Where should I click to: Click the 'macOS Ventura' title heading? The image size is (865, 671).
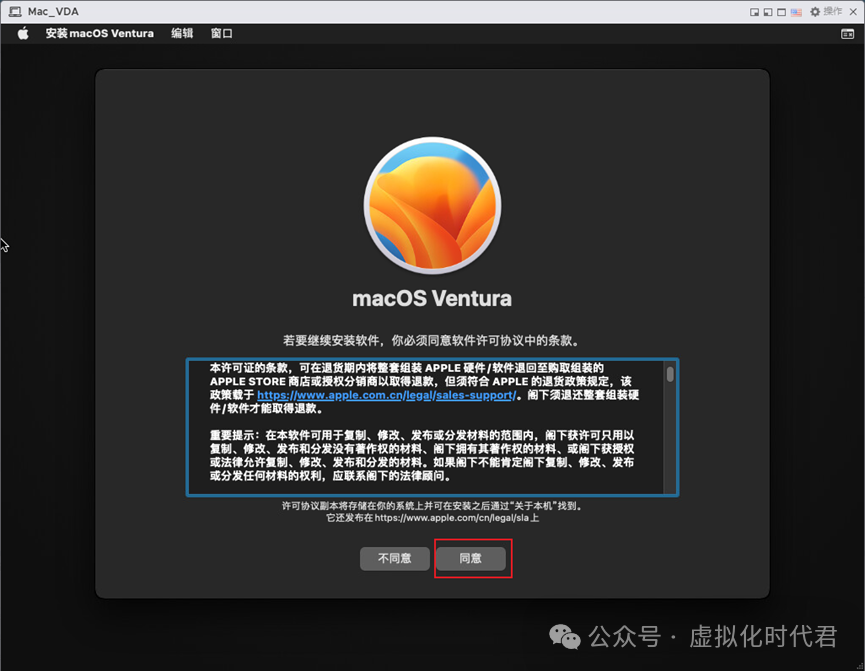pos(432,299)
